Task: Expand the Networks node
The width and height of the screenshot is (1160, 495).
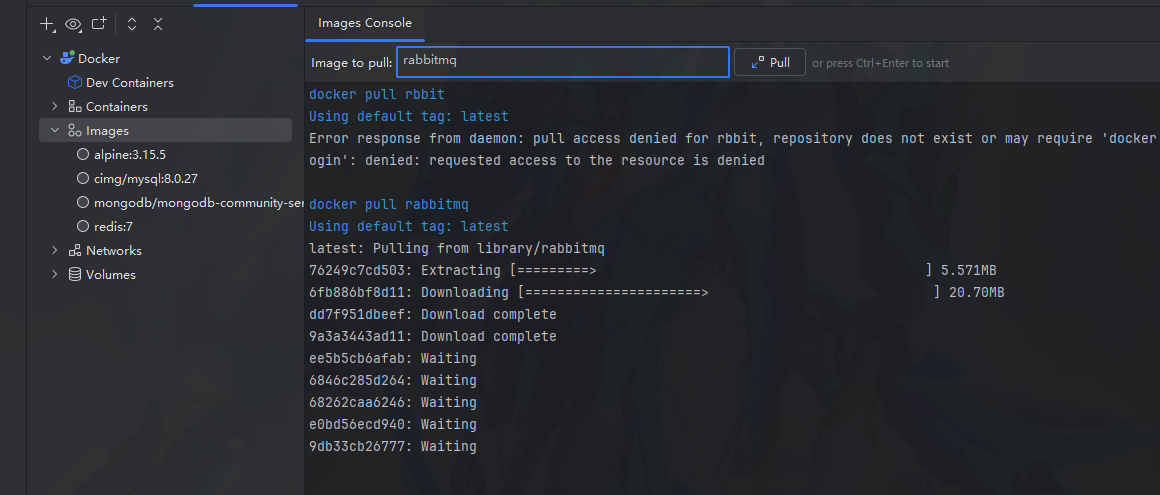Action: click(x=54, y=250)
